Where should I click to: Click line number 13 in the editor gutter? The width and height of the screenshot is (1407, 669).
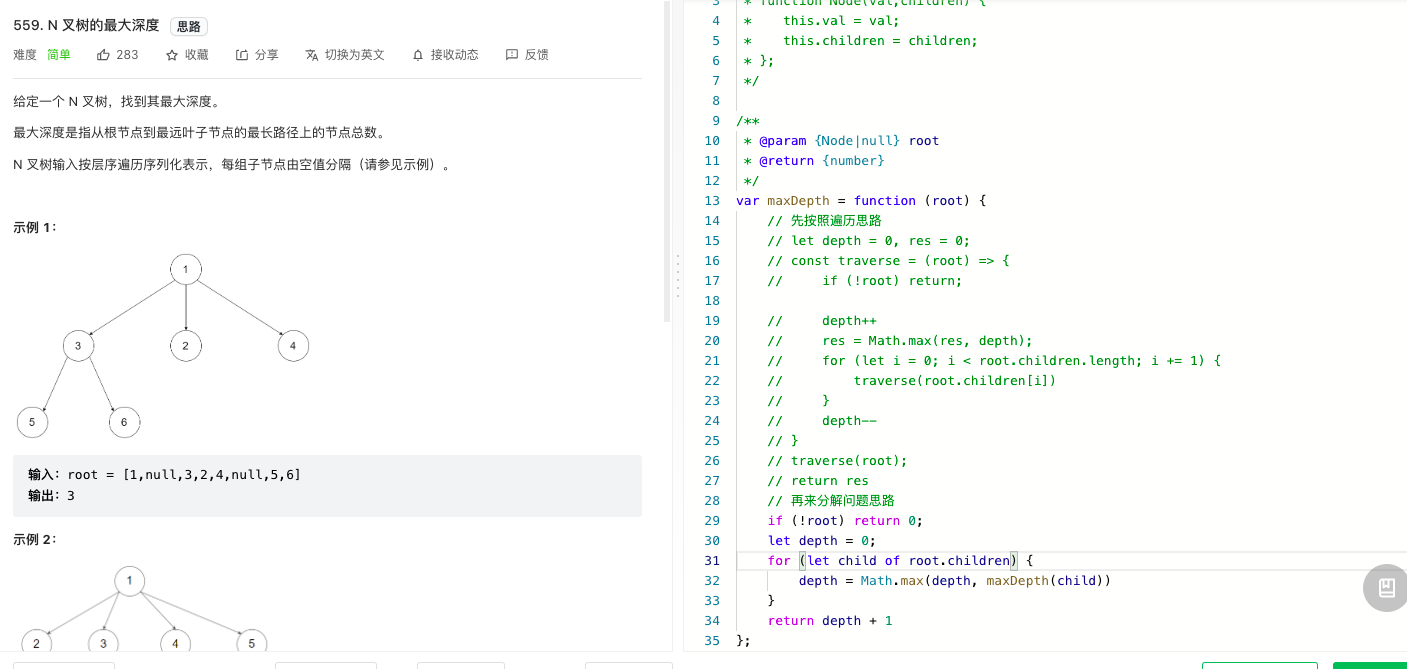pyautogui.click(x=711, y=200)
